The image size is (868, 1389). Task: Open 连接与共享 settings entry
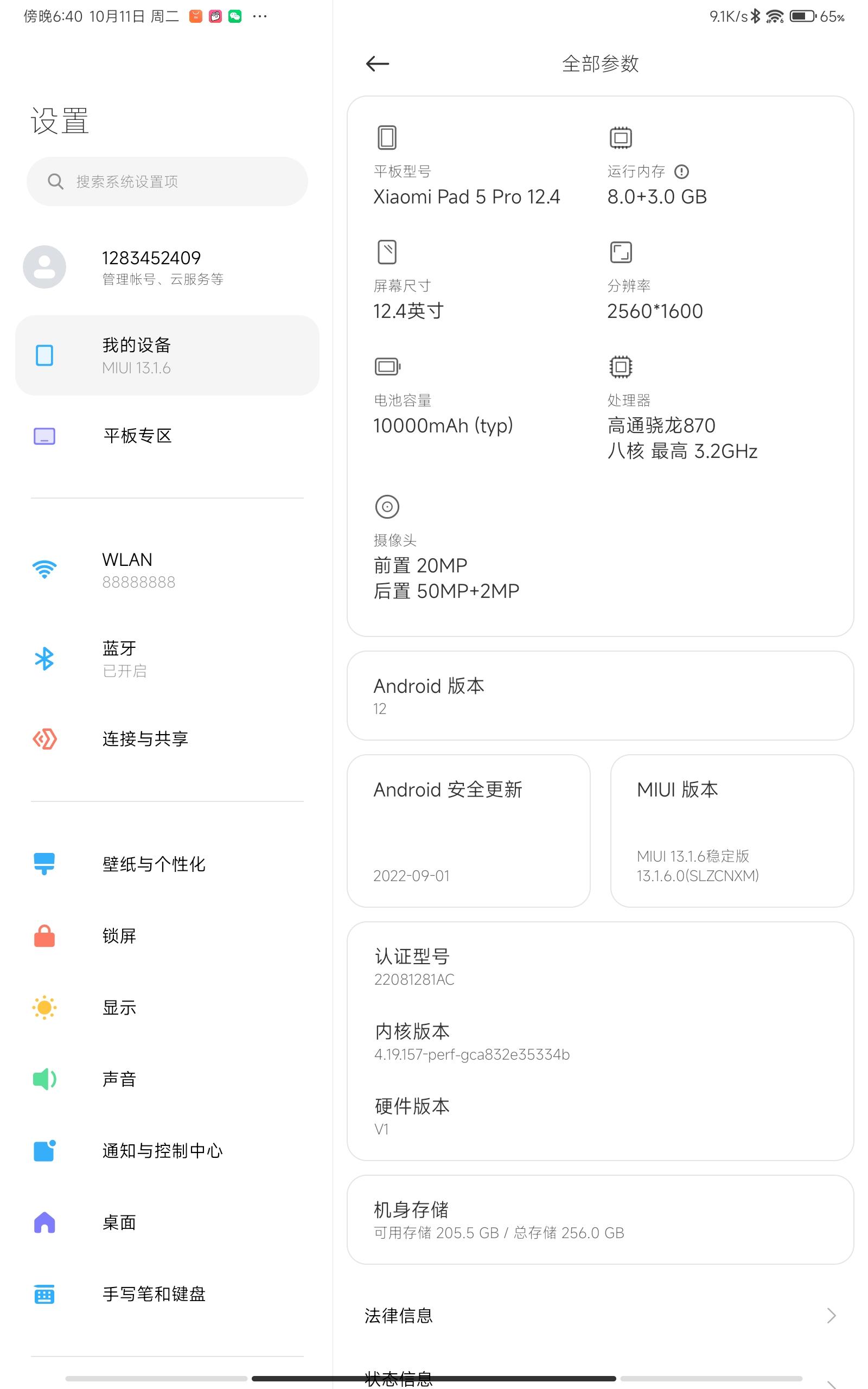tap(167, 738)
